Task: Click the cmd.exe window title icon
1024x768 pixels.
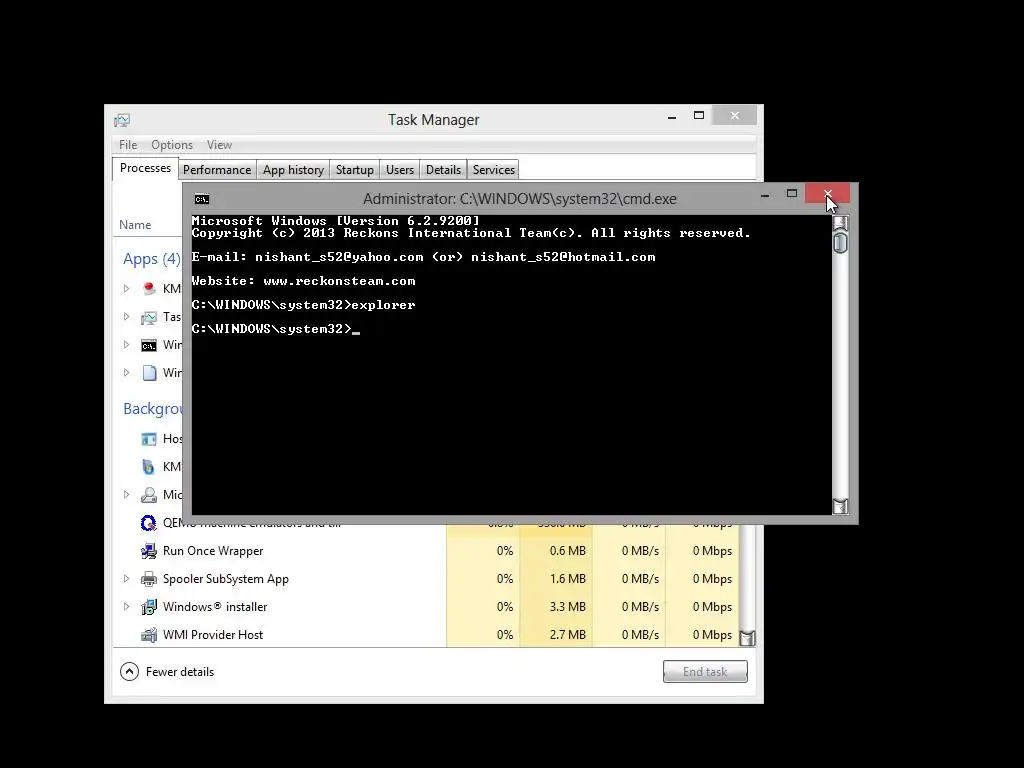Action: click(202, 199)
